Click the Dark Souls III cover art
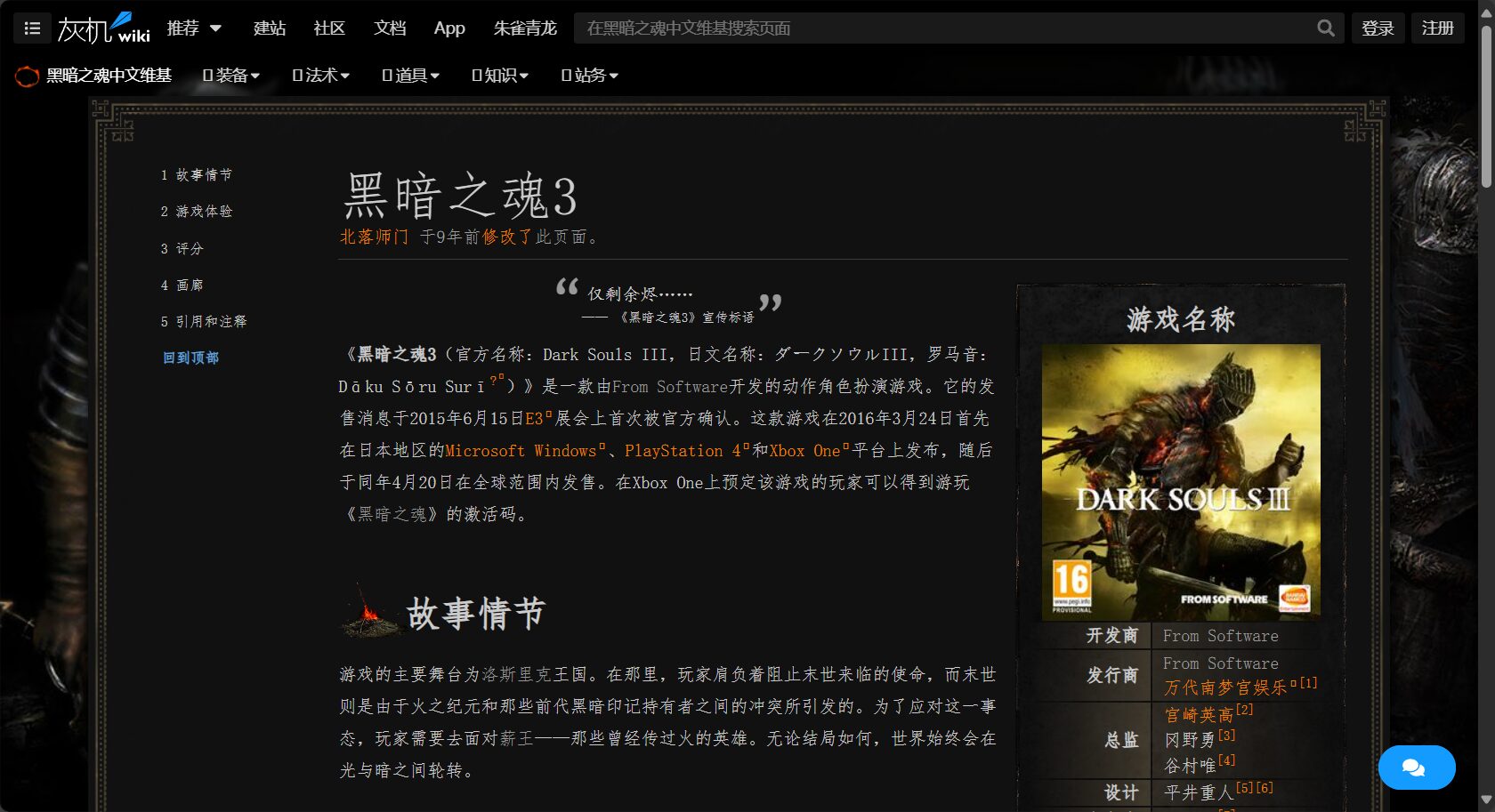Image resolution: width=1495 pixels, height=812 pixels. (x=1181, y=482)
